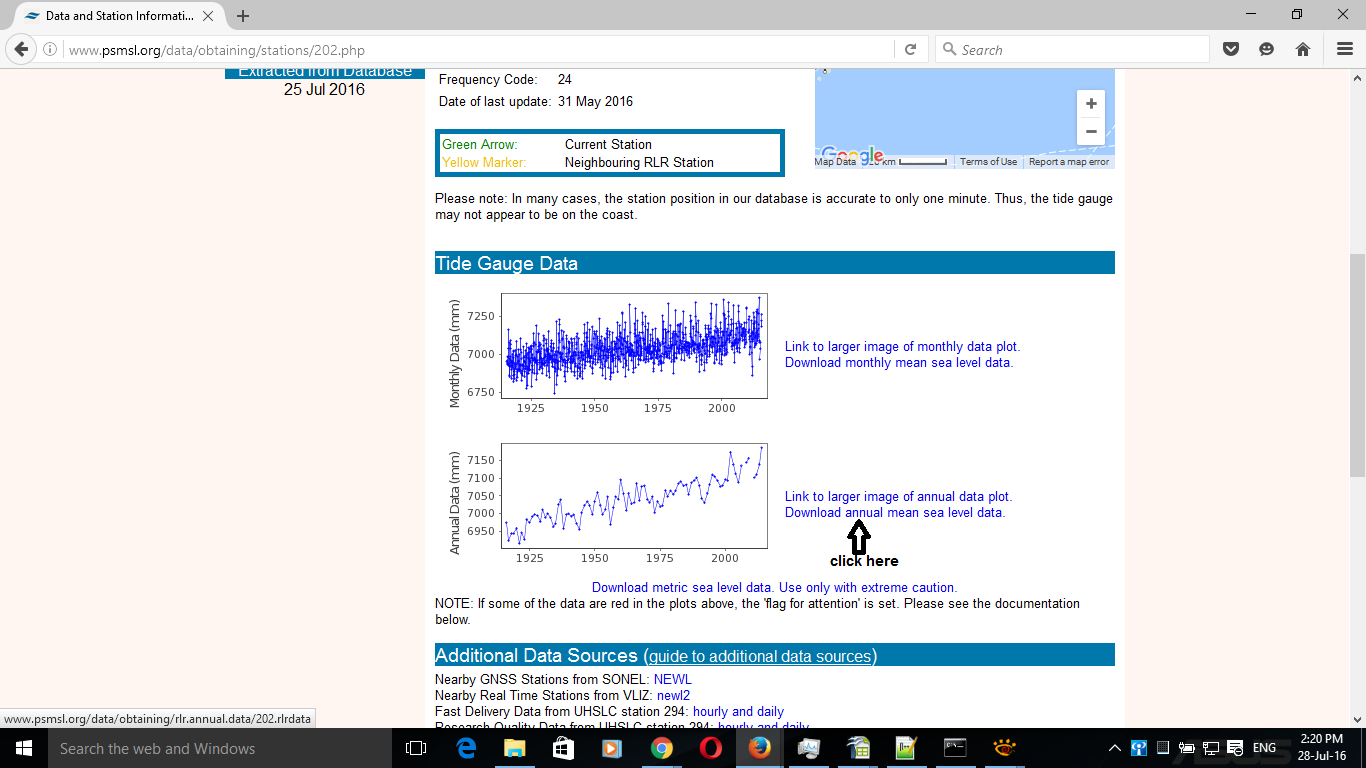This screenshot has width=1366, height=768.
Task: Open guide to additional data sources
Action: pyautogui.click(x=760, y=657)
